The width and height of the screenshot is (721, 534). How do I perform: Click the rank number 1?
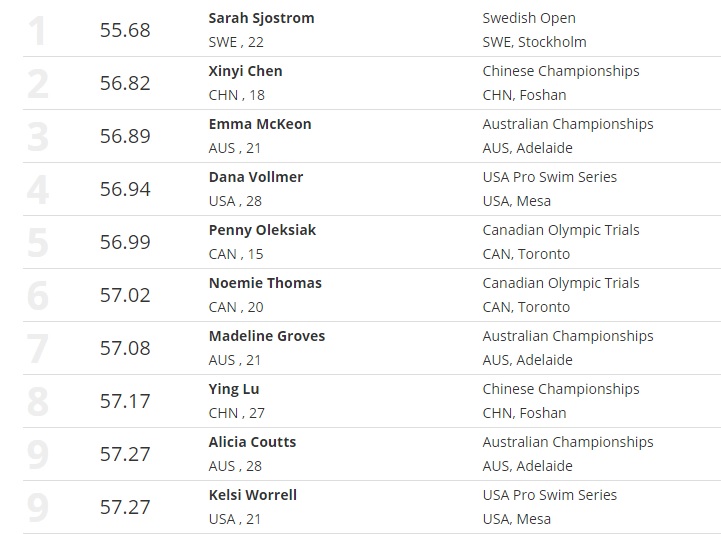37,31
